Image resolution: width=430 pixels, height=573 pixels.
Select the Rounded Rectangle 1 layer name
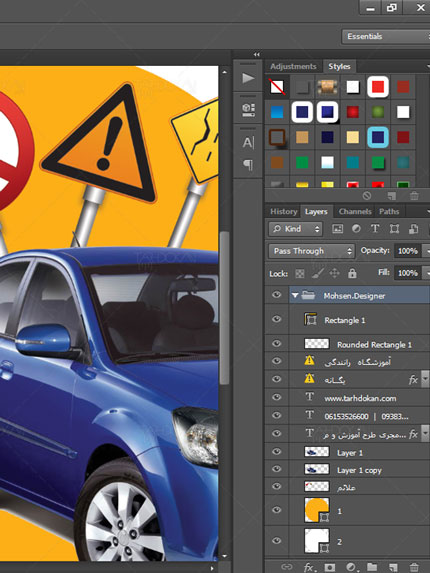pos(374,345)
